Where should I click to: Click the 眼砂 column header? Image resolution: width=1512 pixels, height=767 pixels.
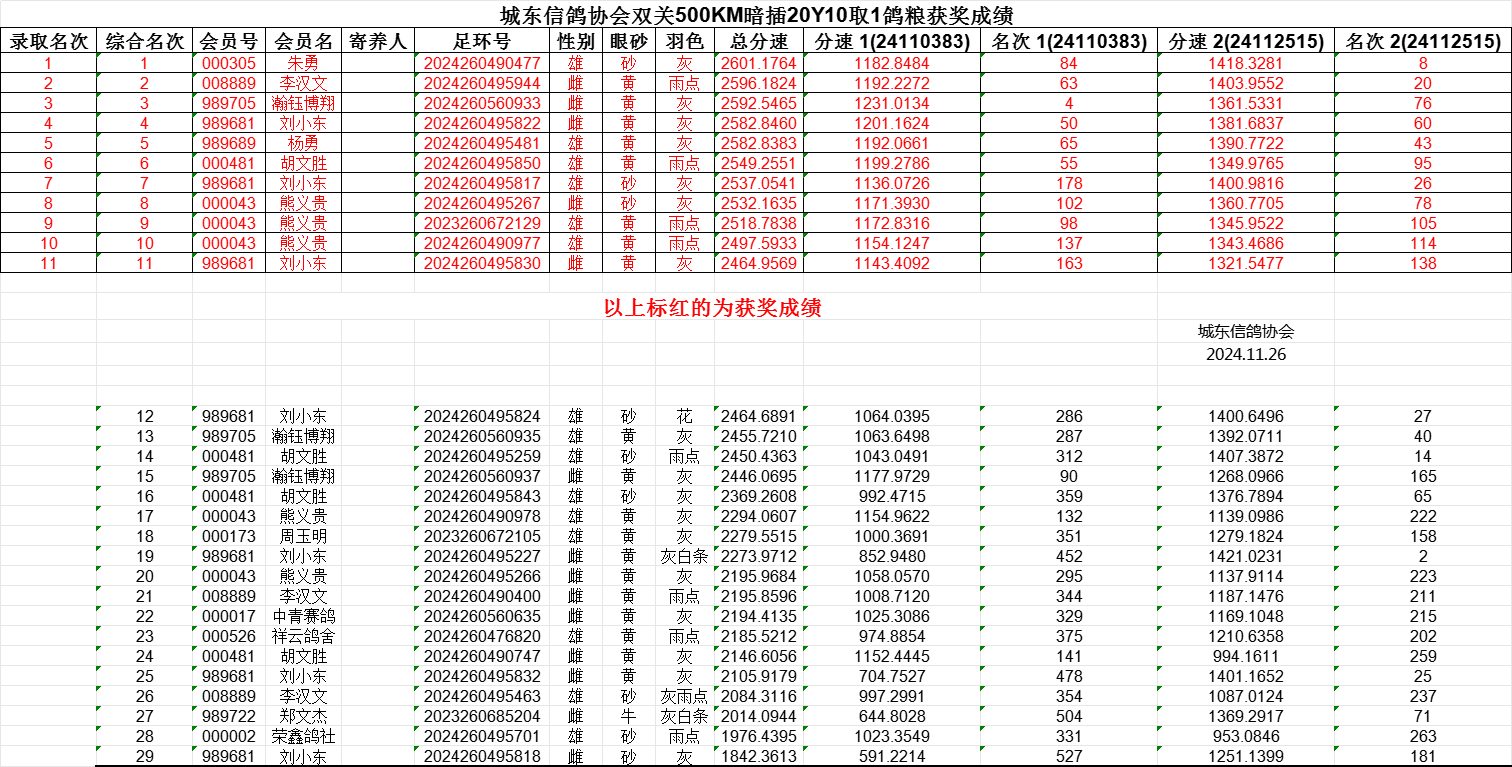[x=628, y=42]
